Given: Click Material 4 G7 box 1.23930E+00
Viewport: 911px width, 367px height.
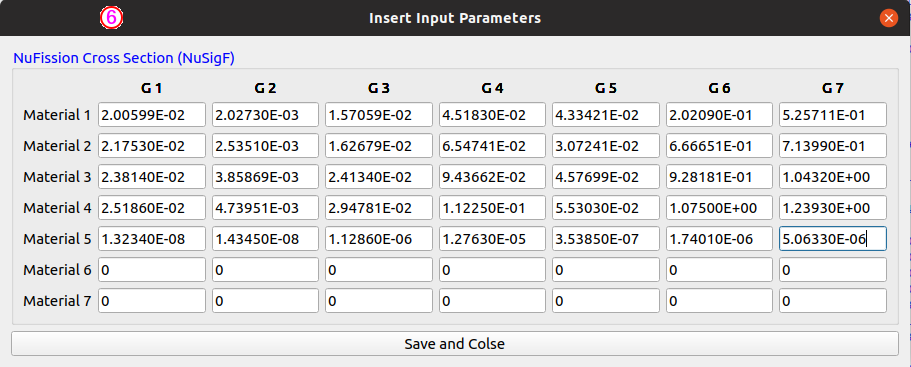Looking at the screenshot, I should tap(833, 208).
